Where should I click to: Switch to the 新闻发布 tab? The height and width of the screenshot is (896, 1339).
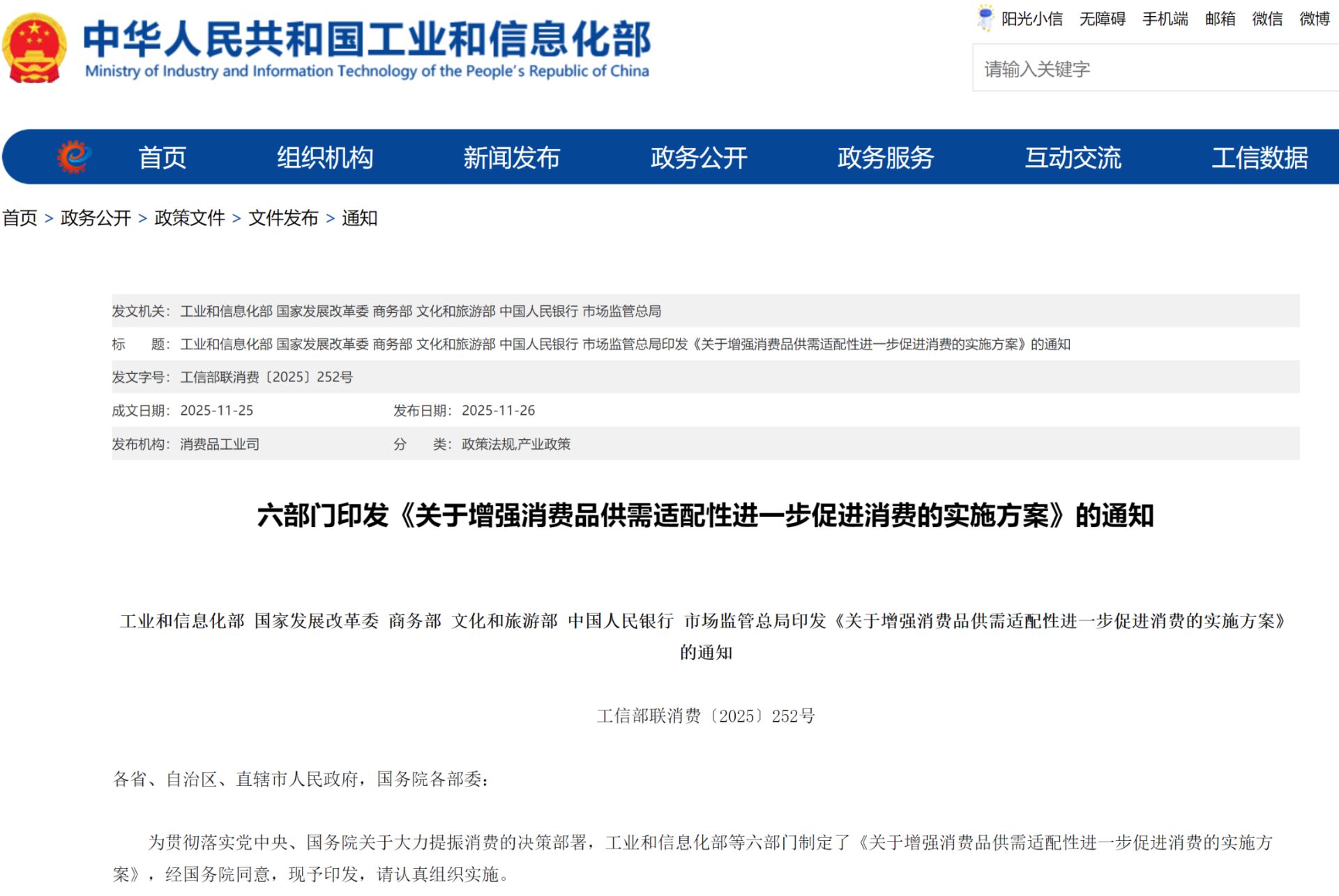[511, 158]
